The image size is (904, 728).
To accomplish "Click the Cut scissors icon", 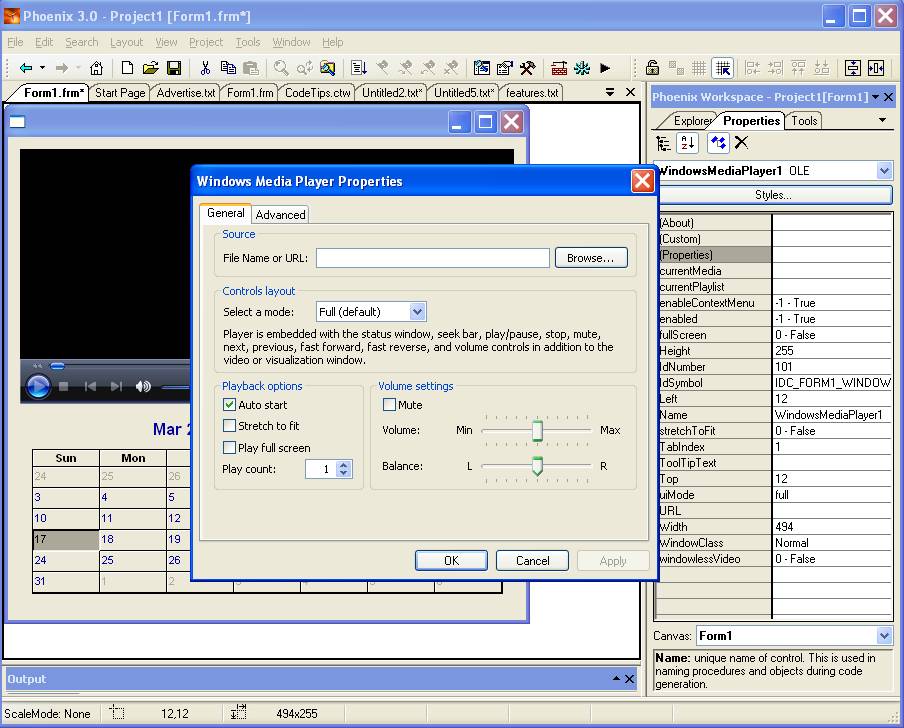I will [205, 68].
